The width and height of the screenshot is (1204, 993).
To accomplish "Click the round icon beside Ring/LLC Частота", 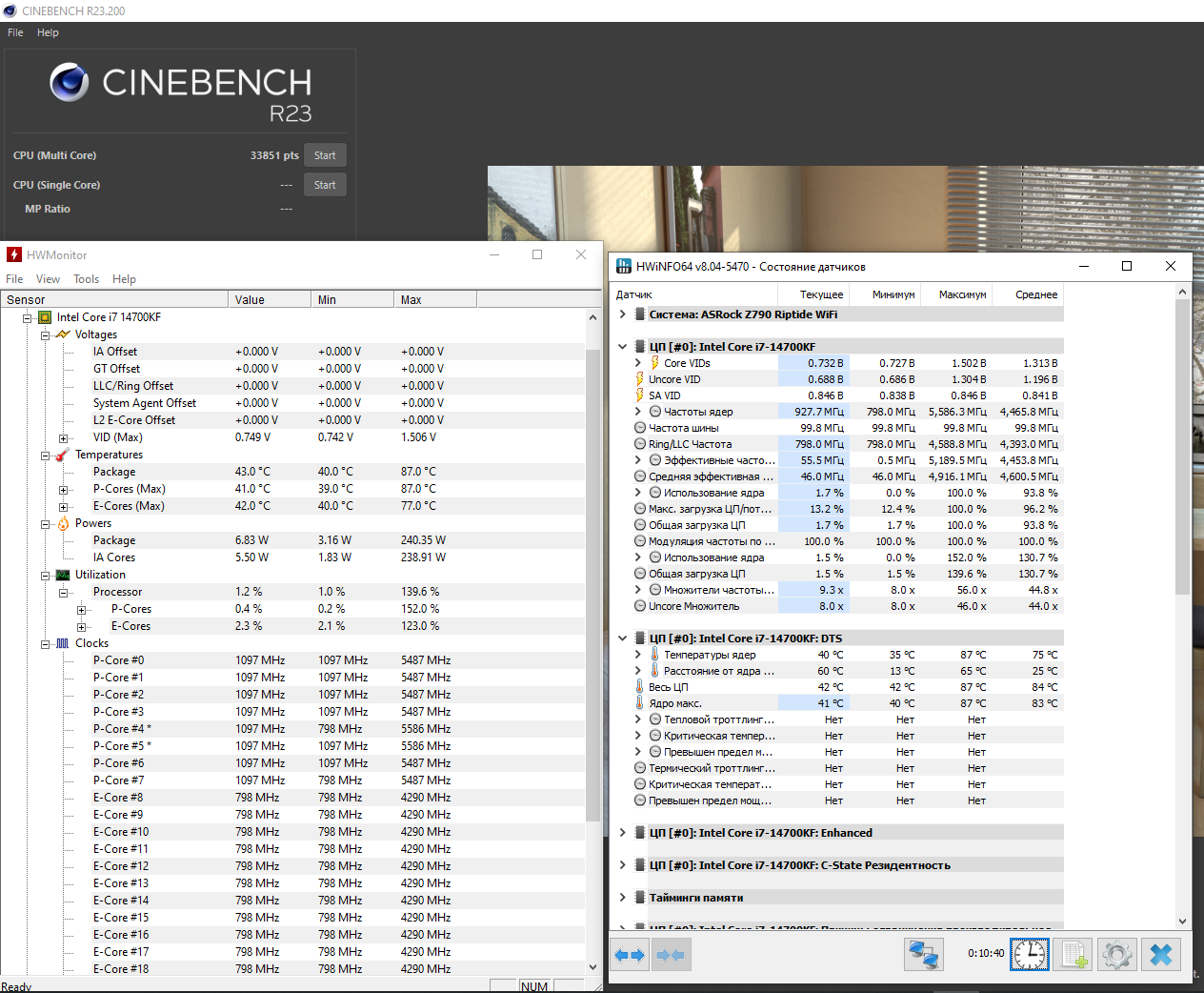I will 640,444.
